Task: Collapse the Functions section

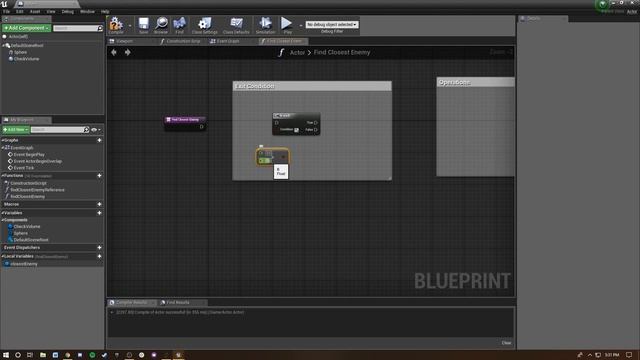Action: click(x=3, y=176)
